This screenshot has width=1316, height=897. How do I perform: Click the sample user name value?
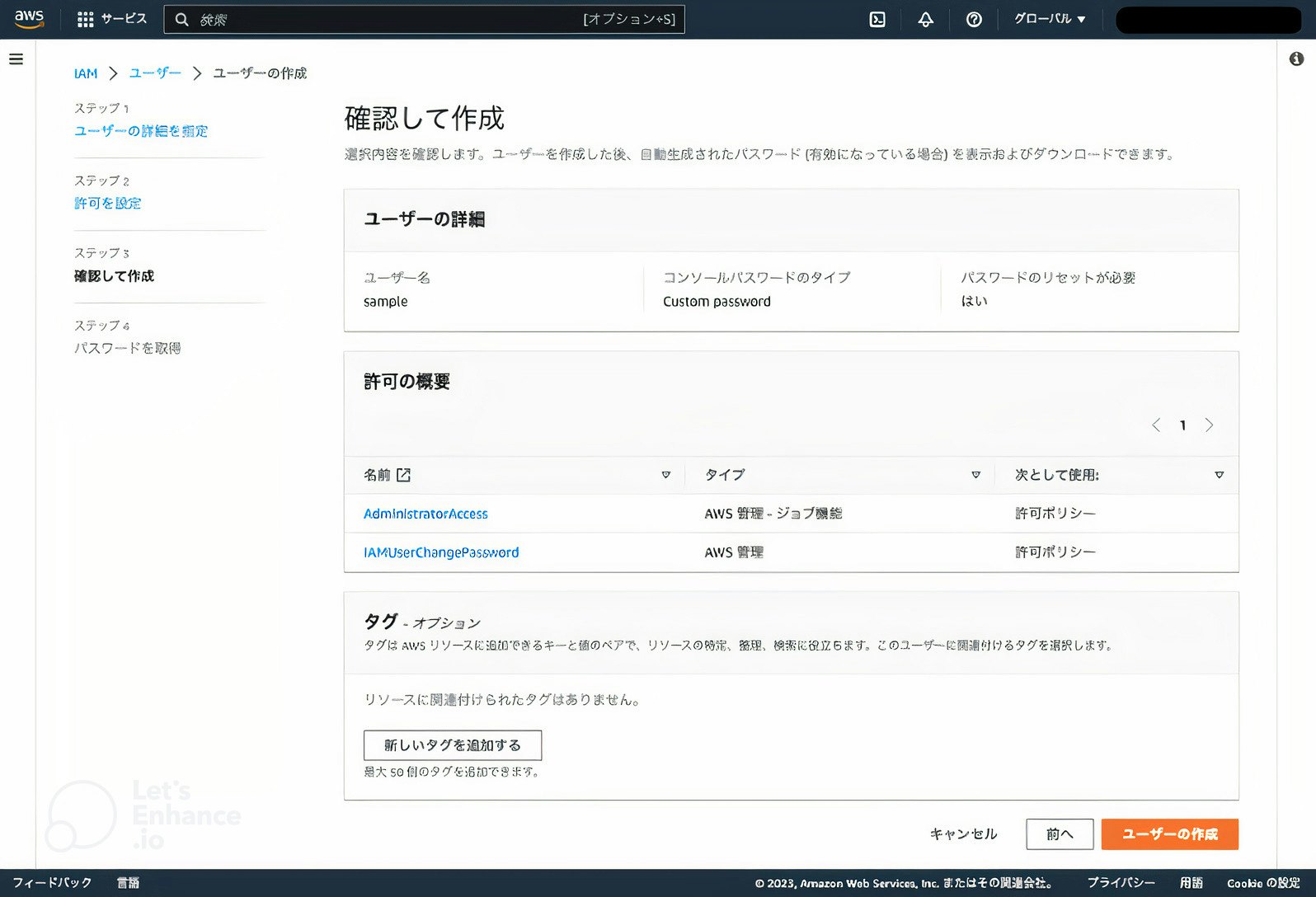386,302
